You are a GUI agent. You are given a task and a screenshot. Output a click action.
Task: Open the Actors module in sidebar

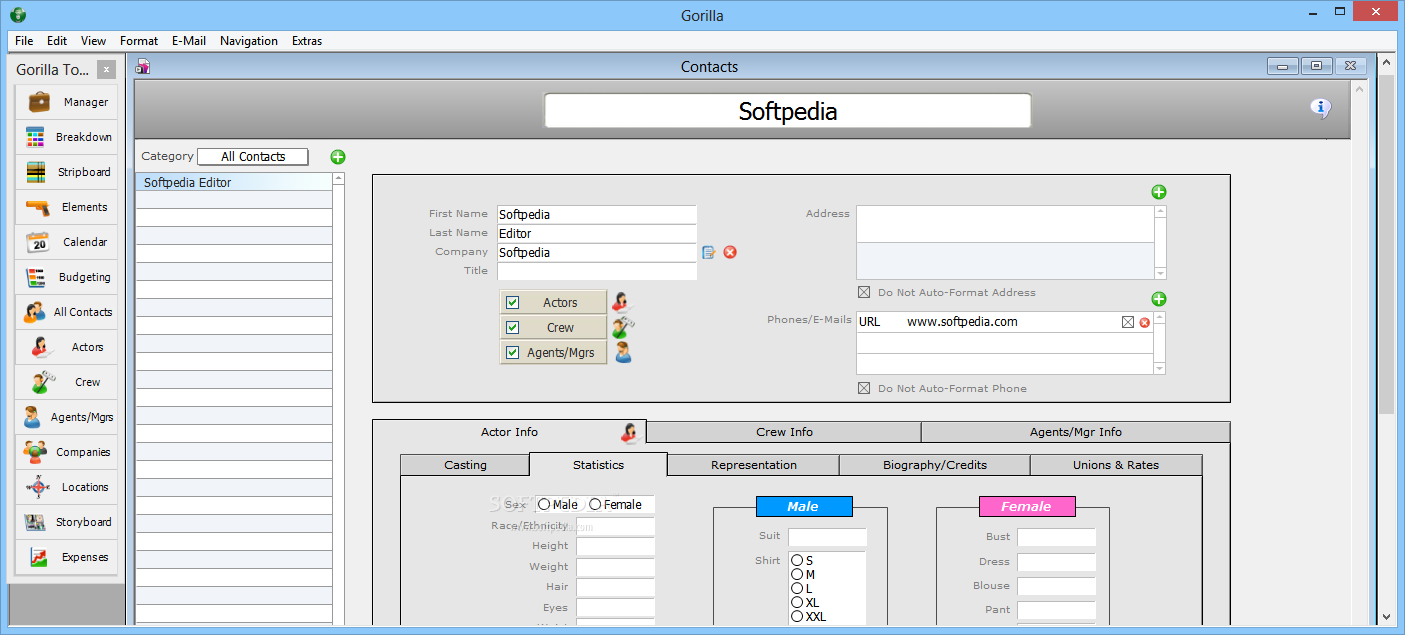tap(67, 347)
